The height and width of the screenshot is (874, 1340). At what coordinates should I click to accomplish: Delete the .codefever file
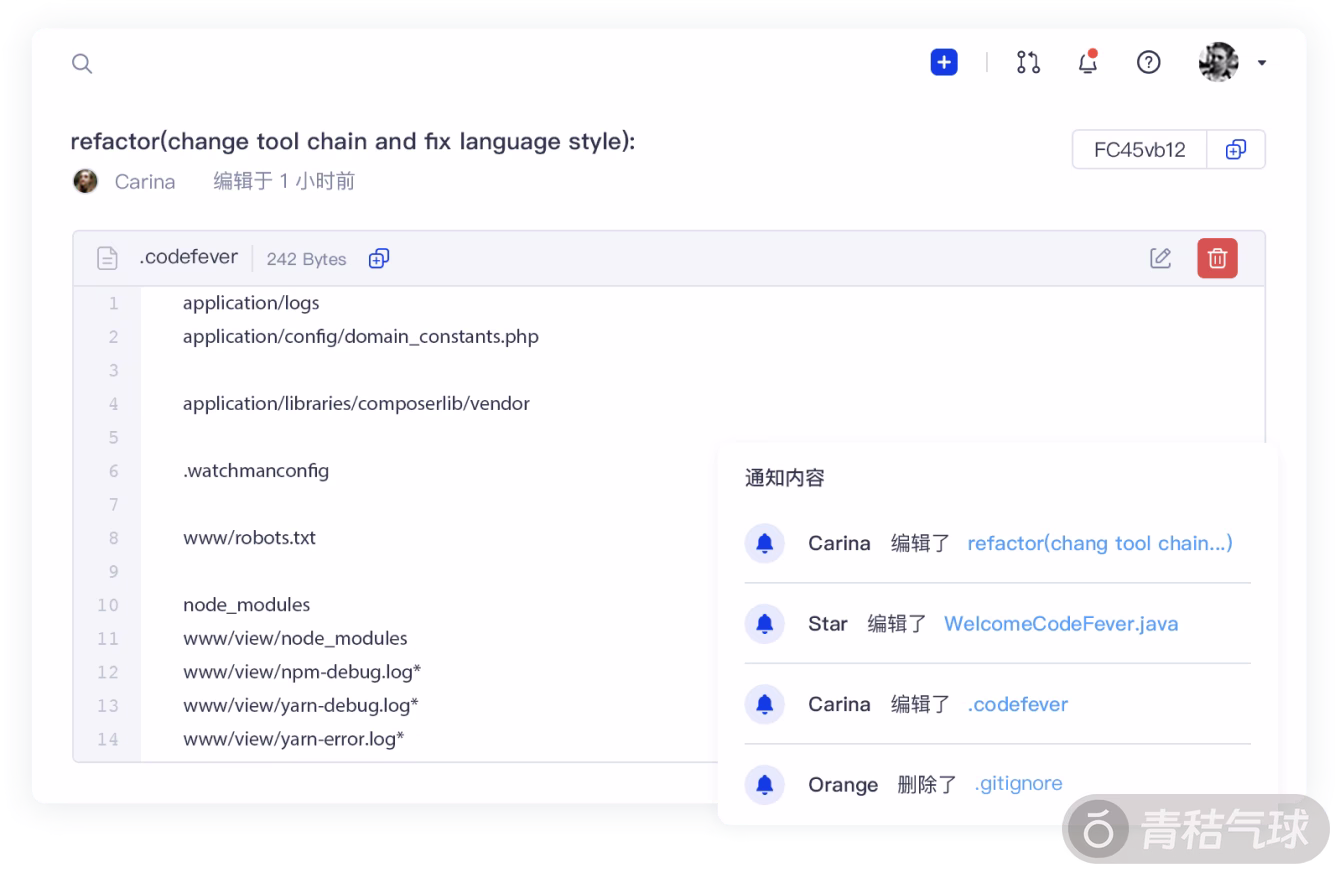pos(1217,258)
